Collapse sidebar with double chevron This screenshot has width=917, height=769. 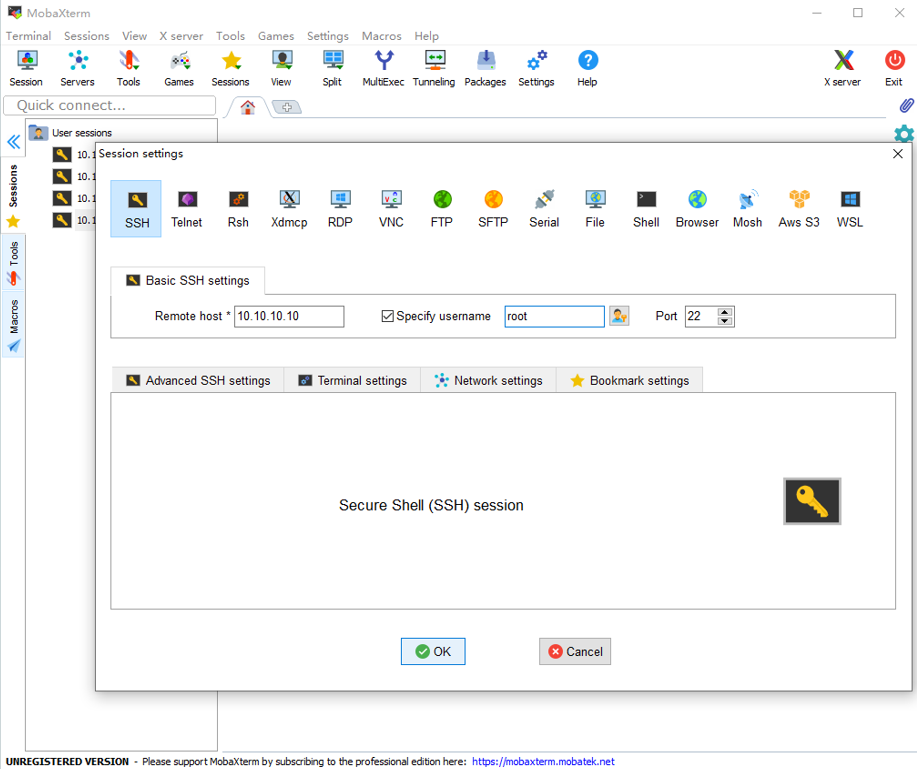tap(13, 142)
